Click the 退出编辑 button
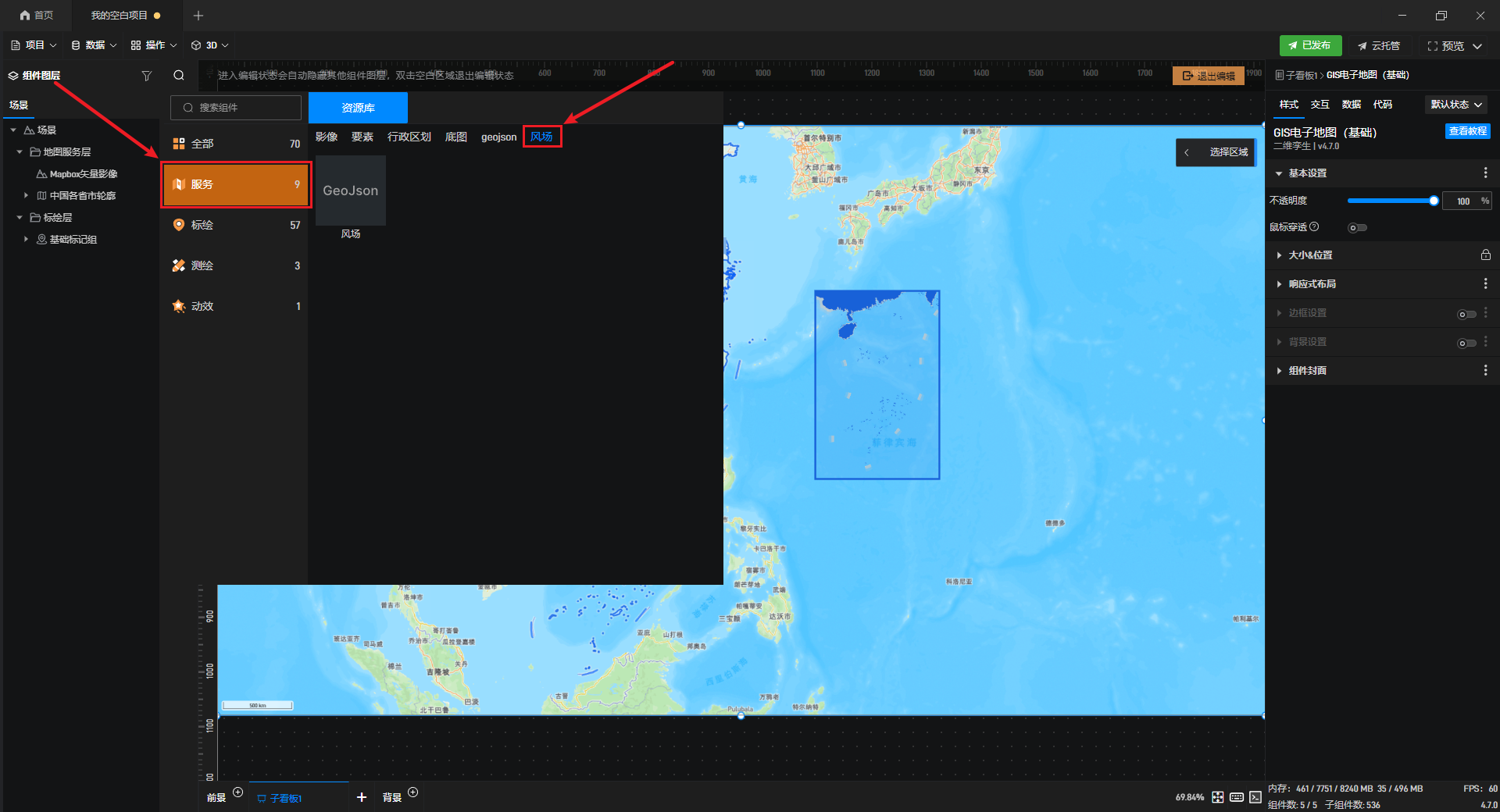The width and height of the screenshot is (1500, 812). 1209,76
